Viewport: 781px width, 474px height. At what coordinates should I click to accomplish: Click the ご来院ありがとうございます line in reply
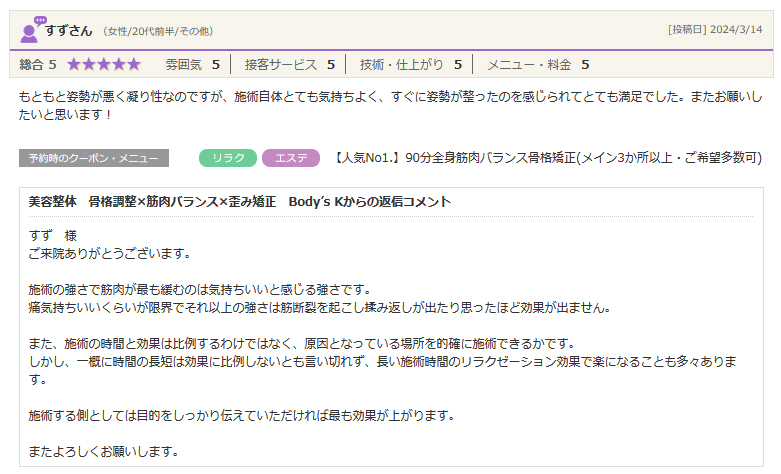[110, 253]
